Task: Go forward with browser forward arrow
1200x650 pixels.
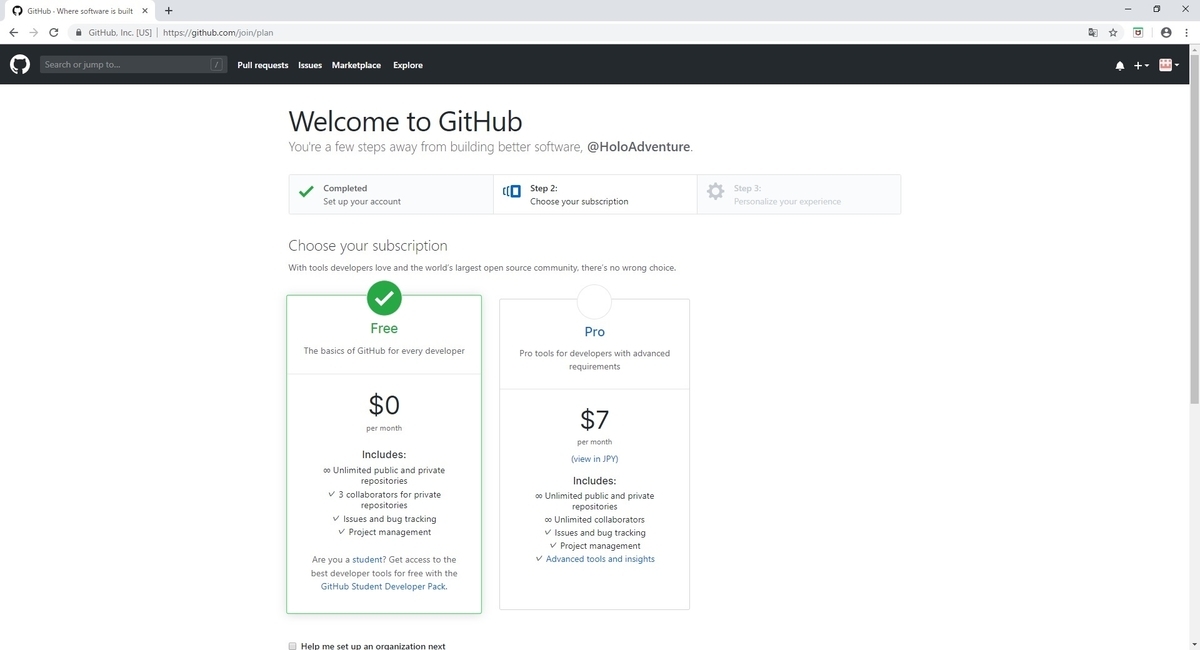Action: pos(33,32)
